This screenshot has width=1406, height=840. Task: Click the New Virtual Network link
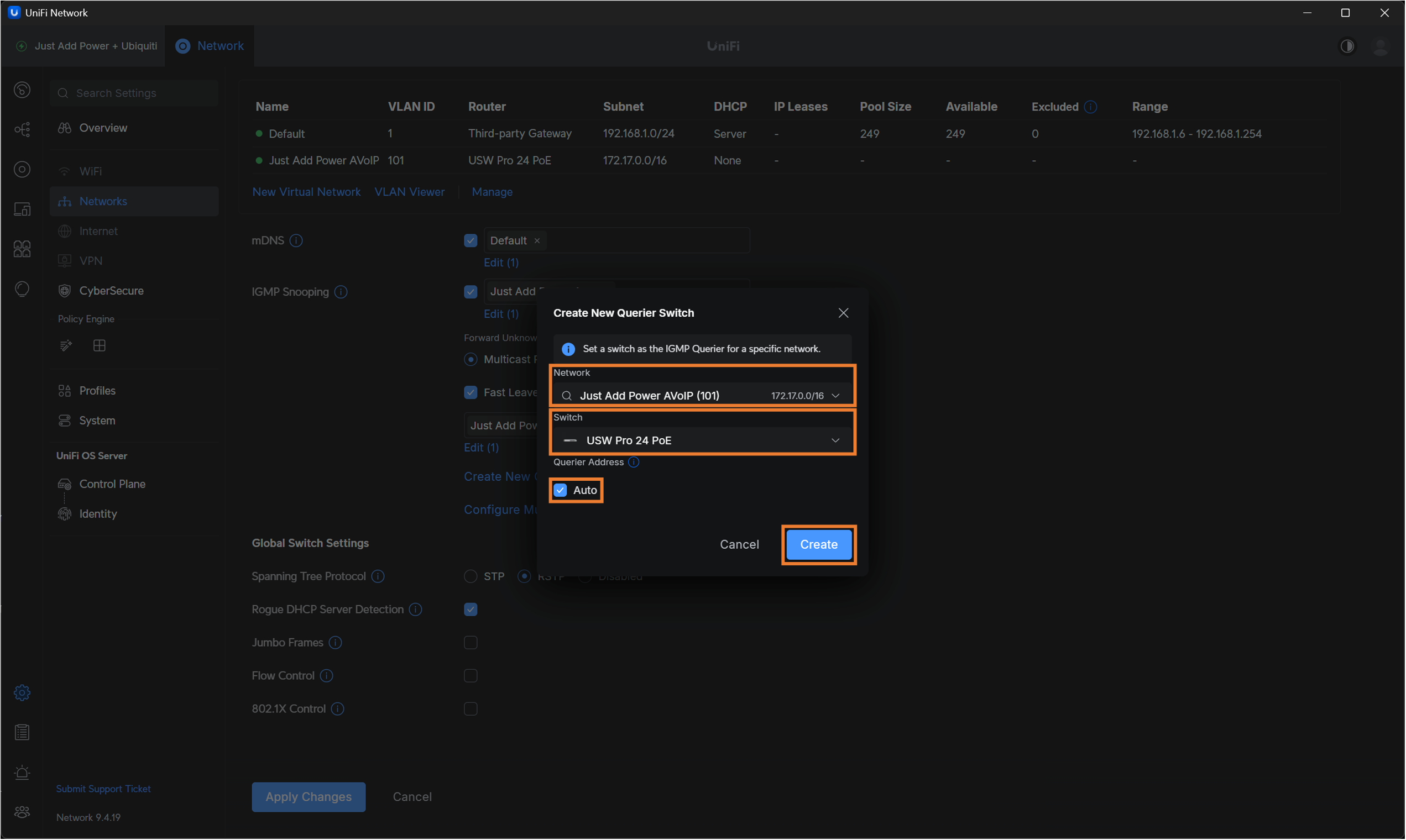(306, 192)
